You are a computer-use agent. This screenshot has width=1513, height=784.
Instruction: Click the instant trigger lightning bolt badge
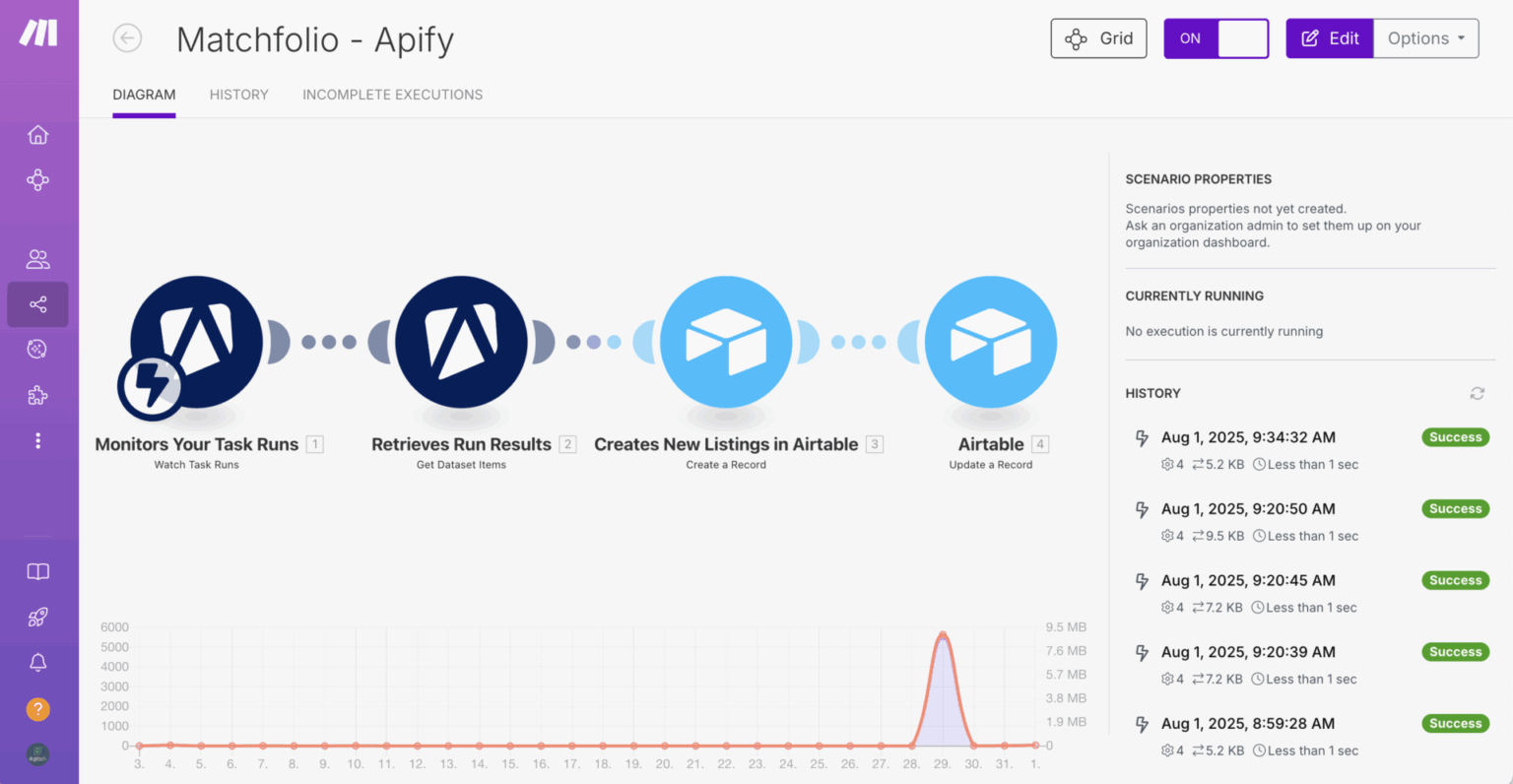[151, 385]
